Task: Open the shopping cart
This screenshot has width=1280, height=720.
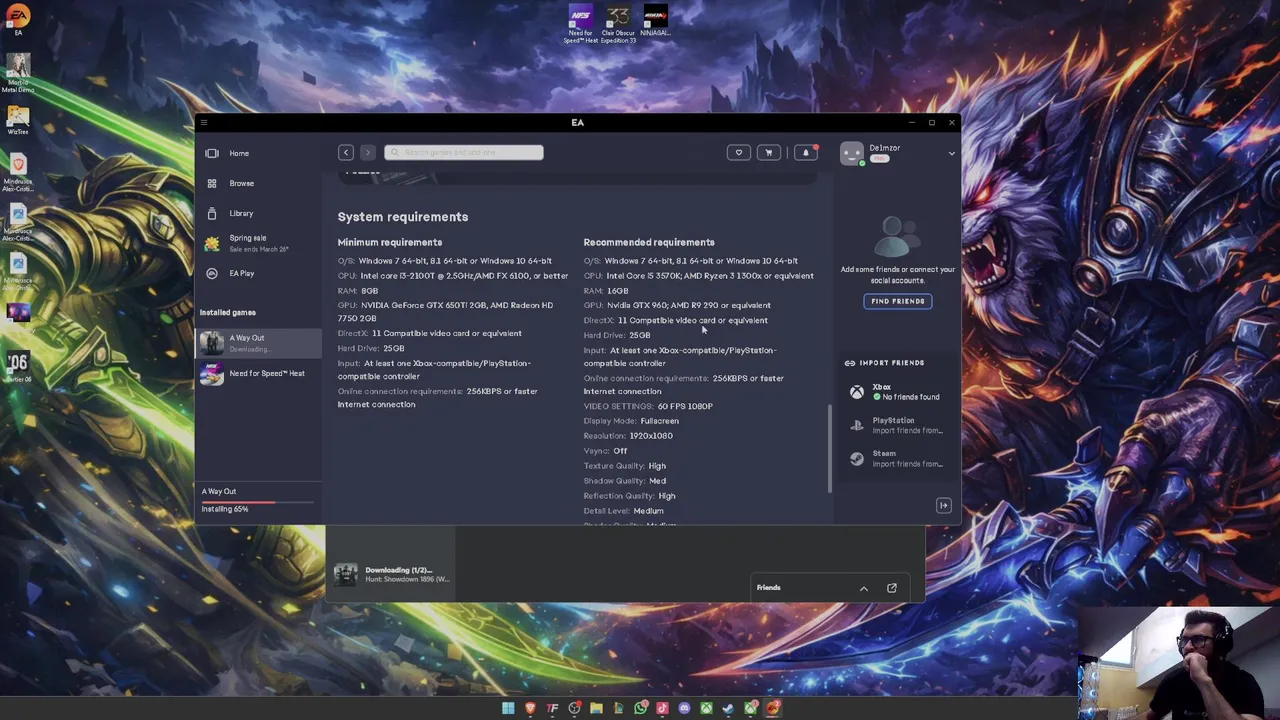Action: coord(769,153)
